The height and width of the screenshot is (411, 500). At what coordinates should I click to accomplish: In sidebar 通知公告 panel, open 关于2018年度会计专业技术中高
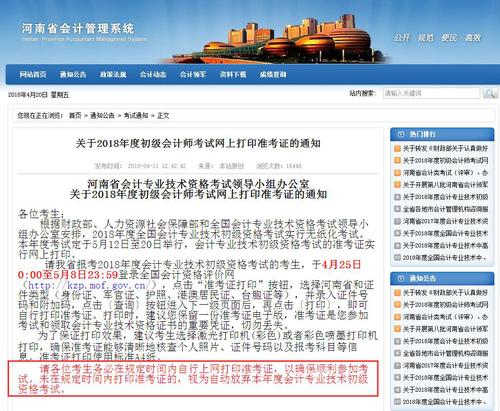click(445, 390)
